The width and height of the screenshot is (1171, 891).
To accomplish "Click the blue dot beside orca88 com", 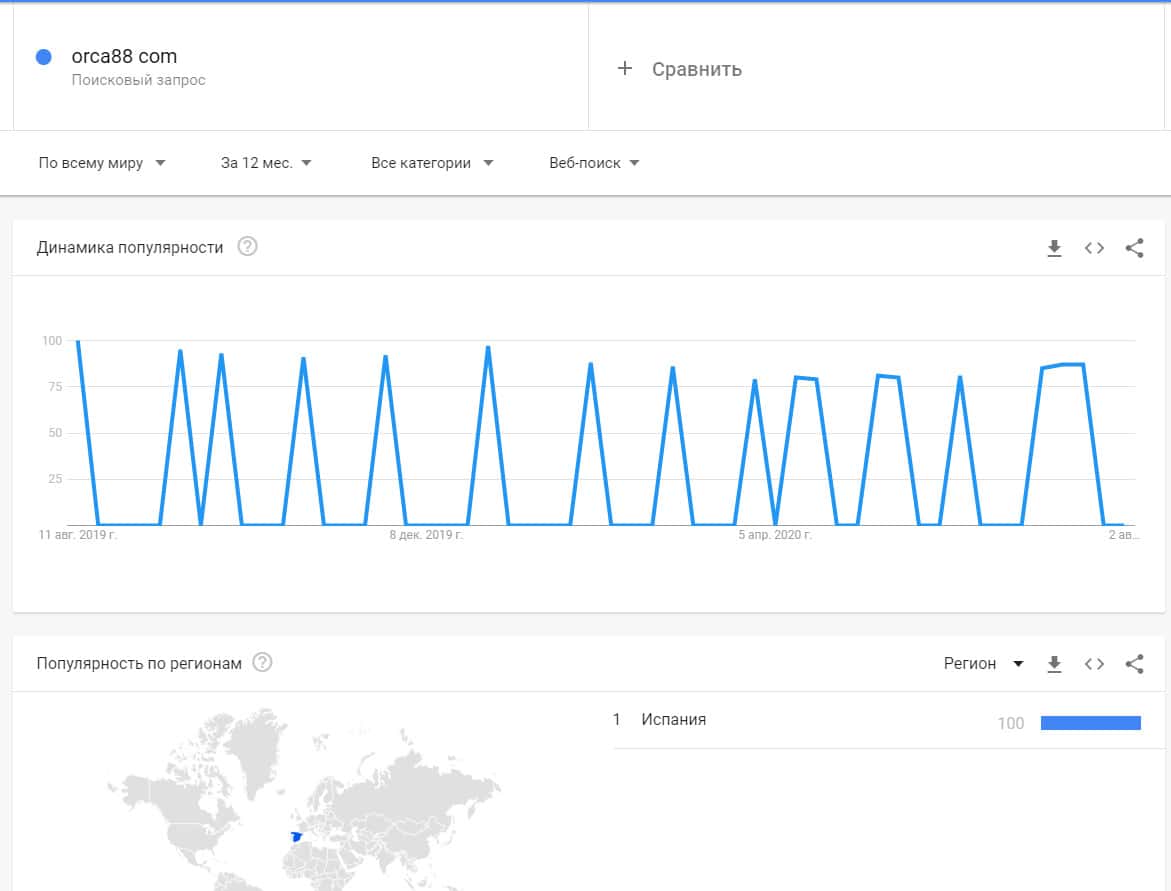I will [43, 57].
